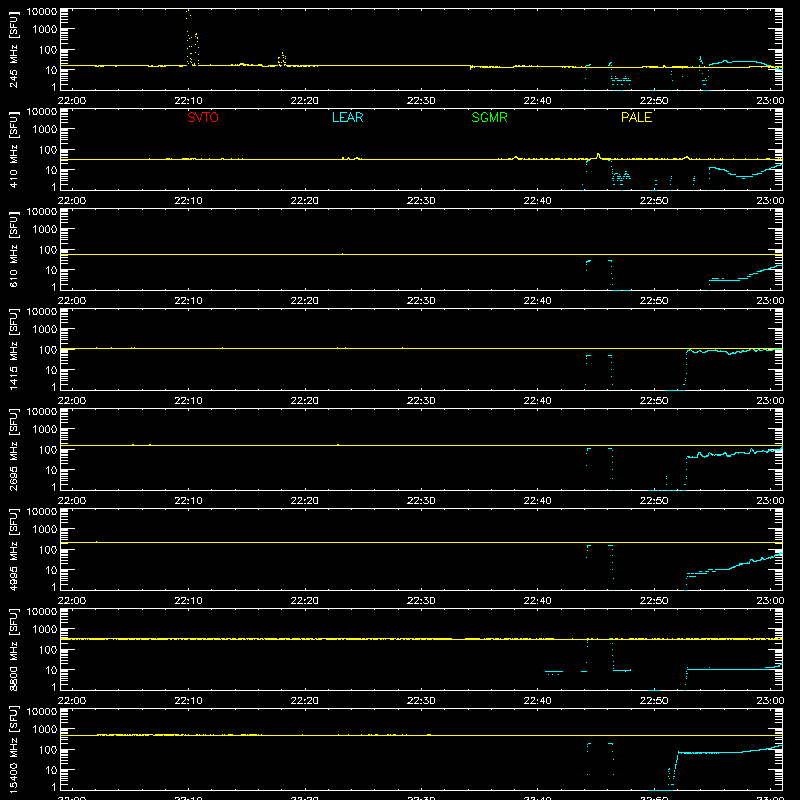Click the 100 value on 15400 MHz axis
Viewport: 800px width, 800px height.
(x=48, y=750)
